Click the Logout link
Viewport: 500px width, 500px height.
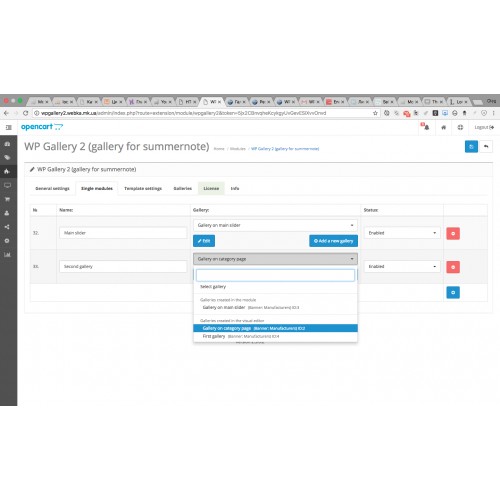484,127
